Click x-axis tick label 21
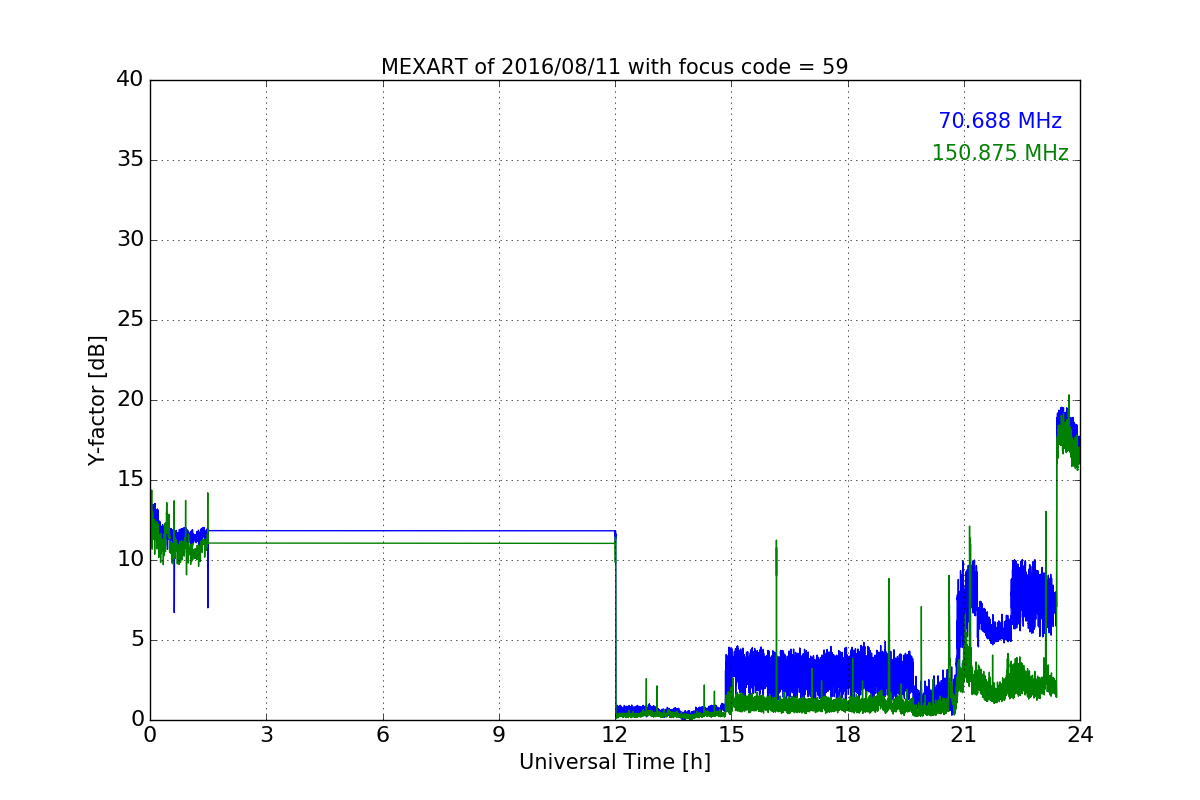This screenshot has height=800, width=1200. click(x=964, y=735)
